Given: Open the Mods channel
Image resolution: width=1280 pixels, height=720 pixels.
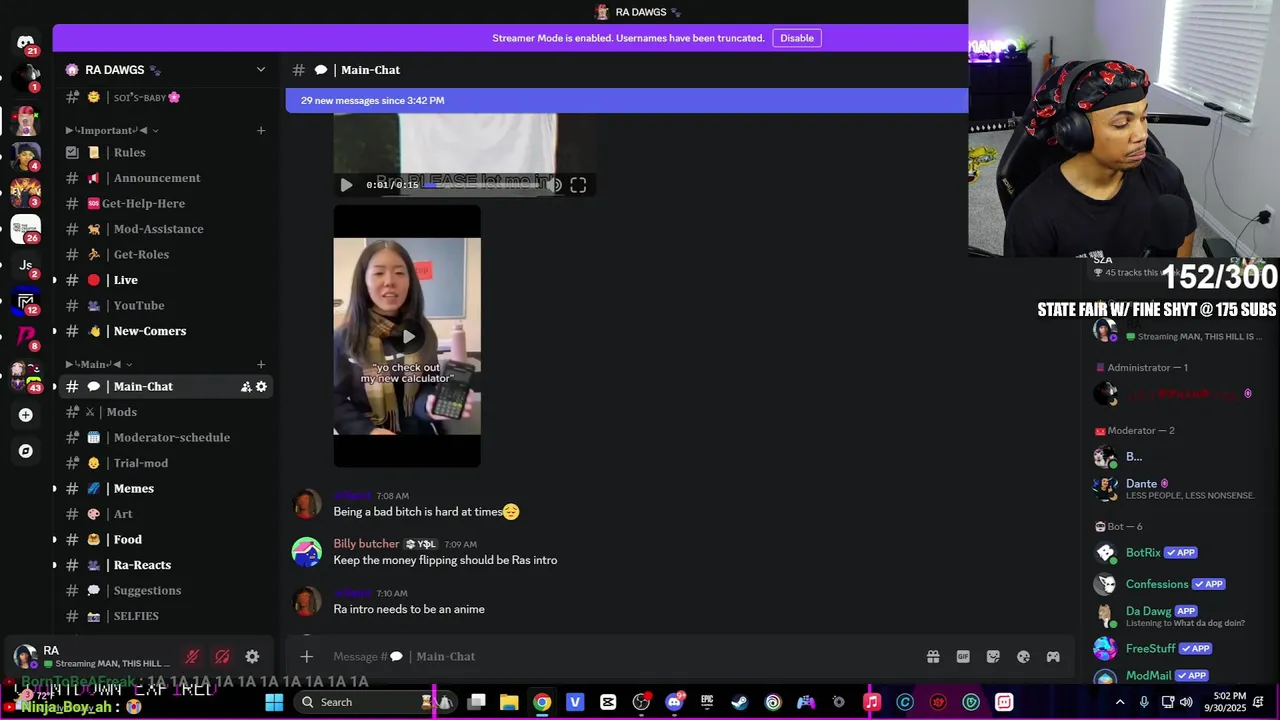Looking at the screenshot, I should [166, 412].
